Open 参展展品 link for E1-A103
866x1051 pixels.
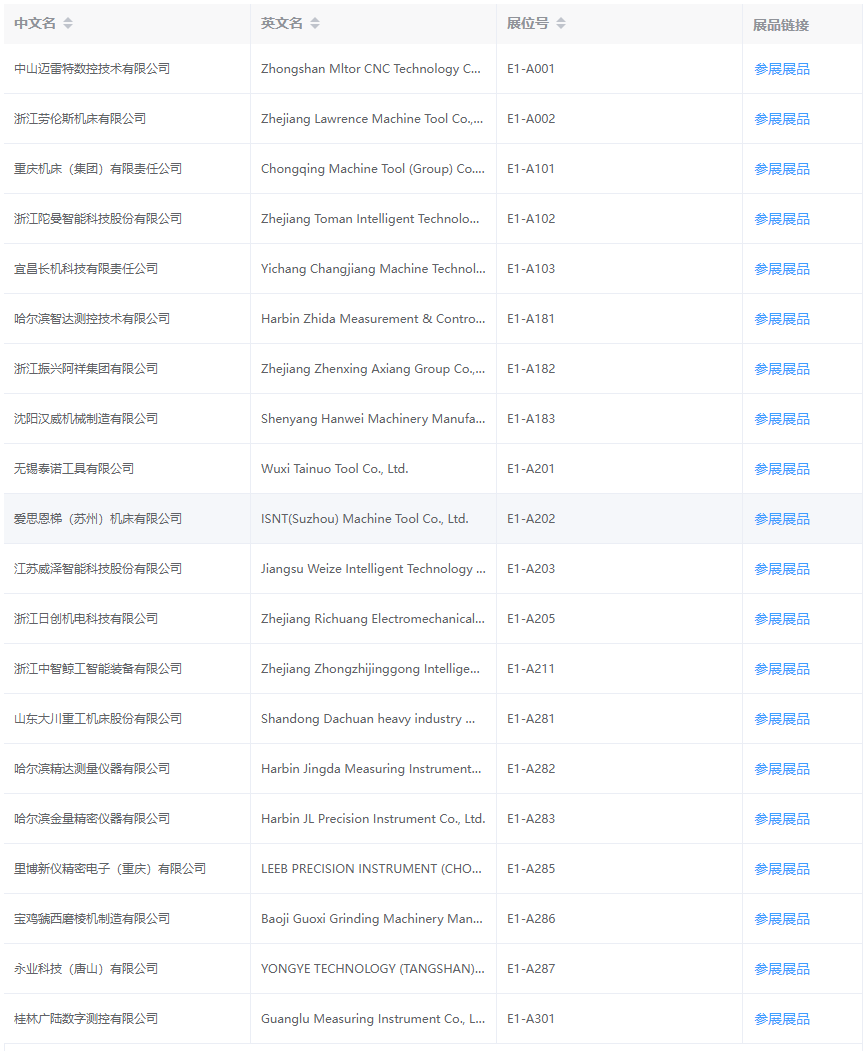click(782, 269)
